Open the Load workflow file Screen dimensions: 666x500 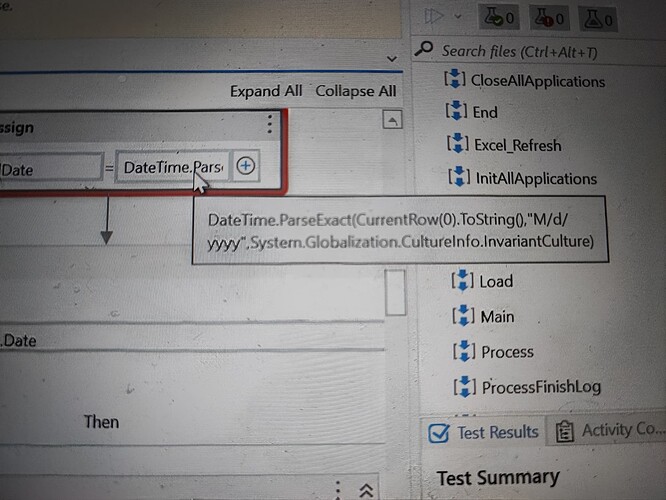(x=496, y=281)
